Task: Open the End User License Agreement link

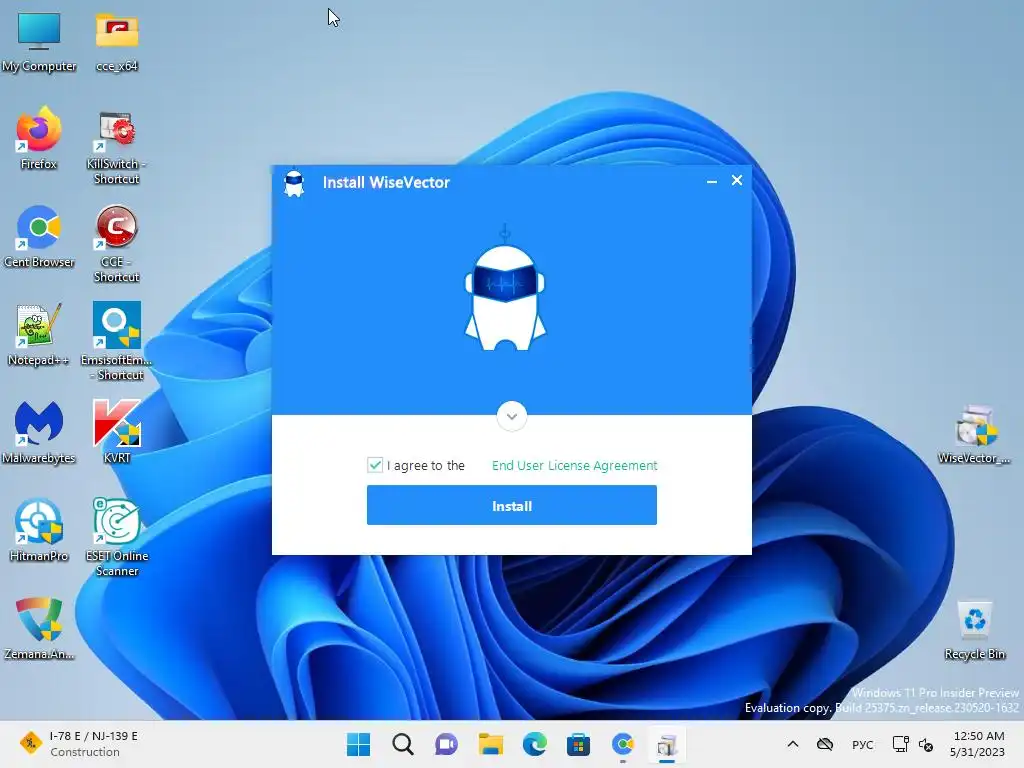Action: pos(574,465)
